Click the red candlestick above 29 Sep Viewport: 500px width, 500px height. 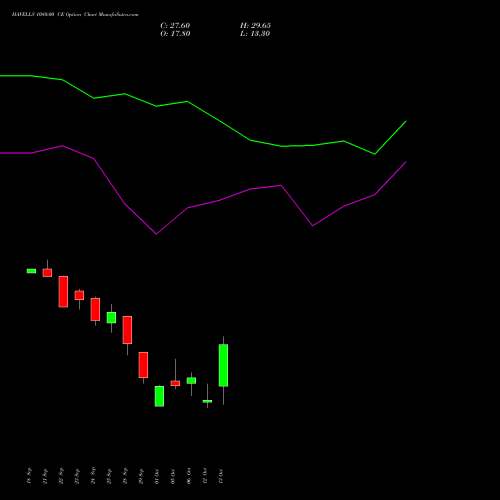(143, 365)
